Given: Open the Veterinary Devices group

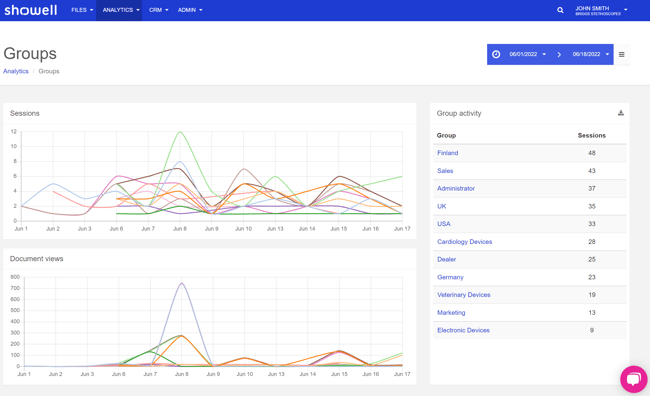Looking at the screenshot, I should (x=463, y=295).
